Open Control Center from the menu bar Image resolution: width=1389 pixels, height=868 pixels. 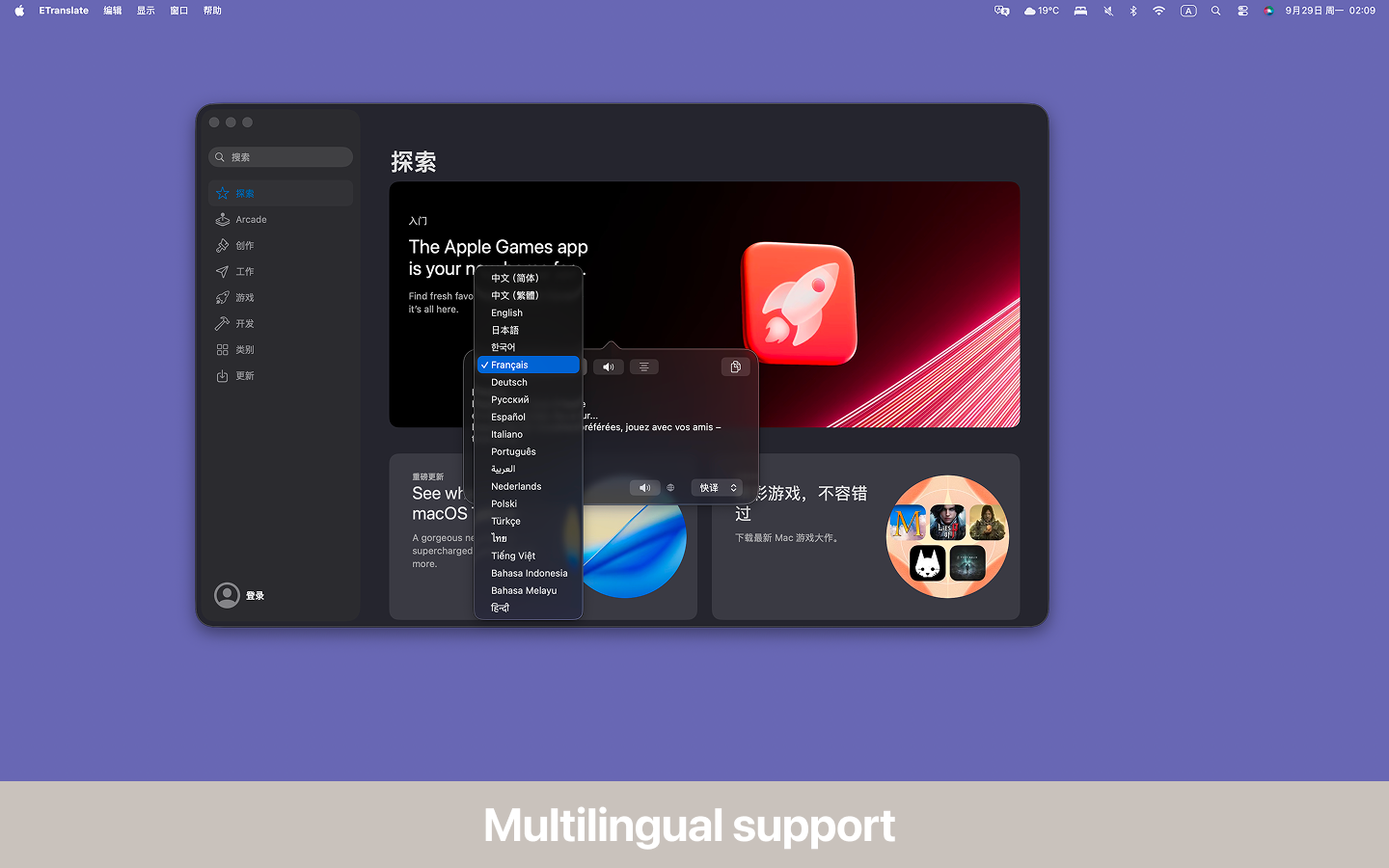coord(1242,11)
